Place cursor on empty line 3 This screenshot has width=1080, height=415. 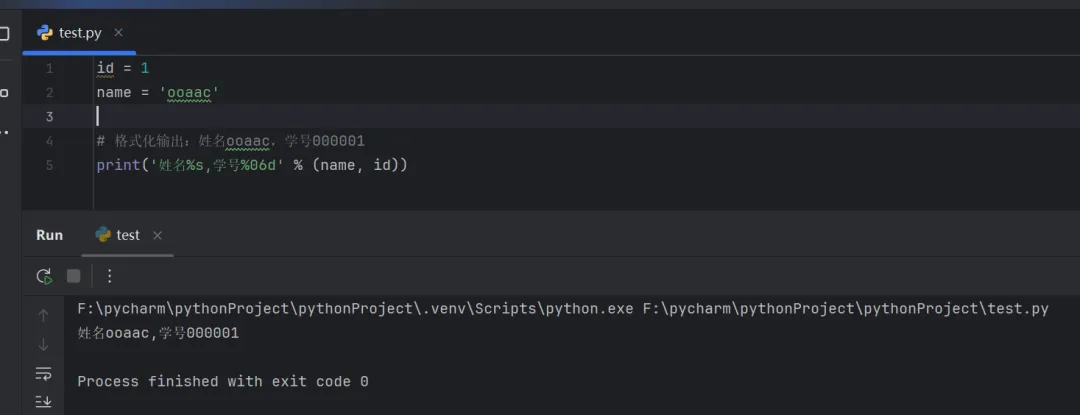click(300, 117)
